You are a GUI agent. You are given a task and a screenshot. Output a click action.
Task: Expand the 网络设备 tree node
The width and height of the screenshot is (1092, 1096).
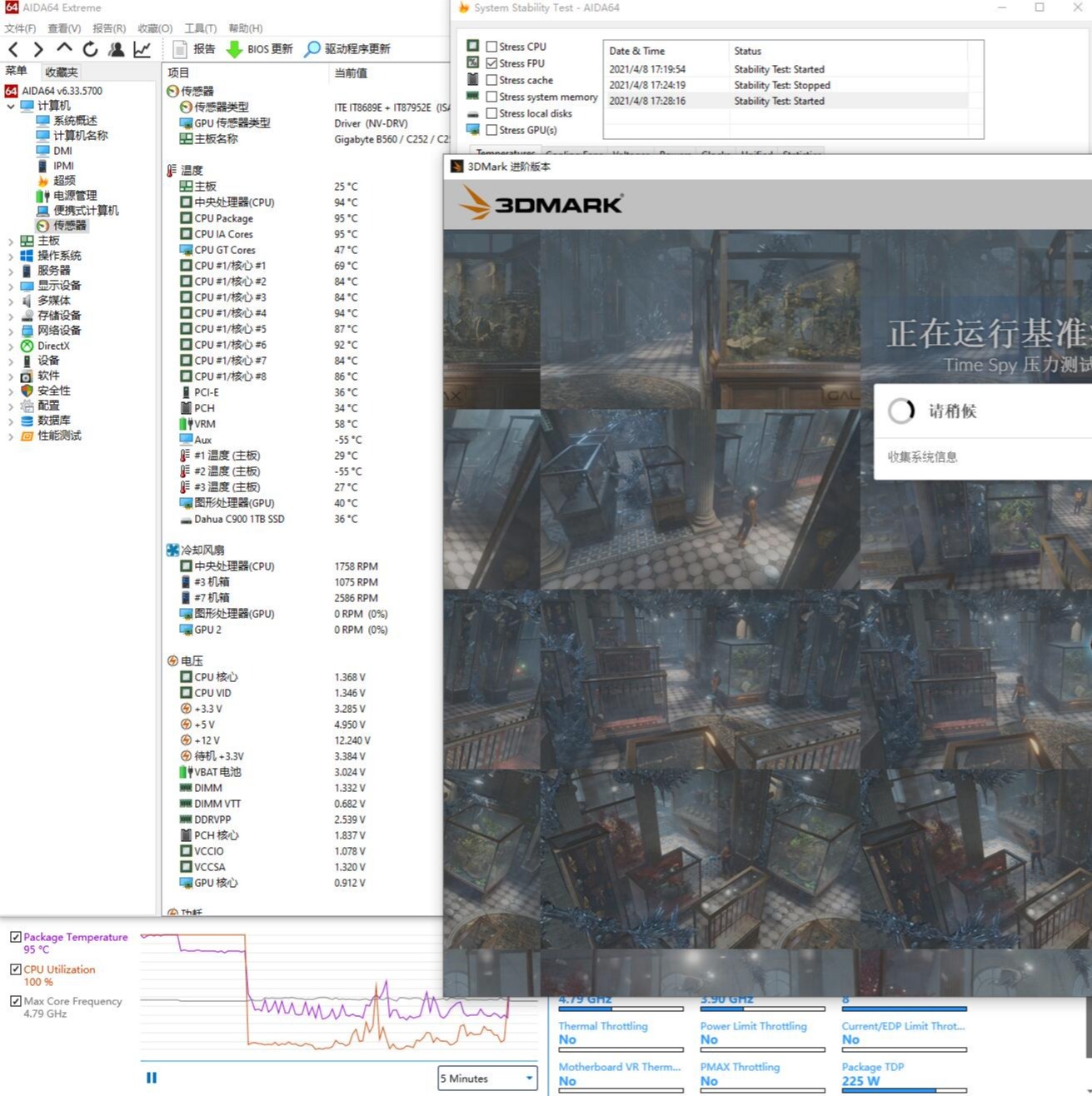point(10,331)
